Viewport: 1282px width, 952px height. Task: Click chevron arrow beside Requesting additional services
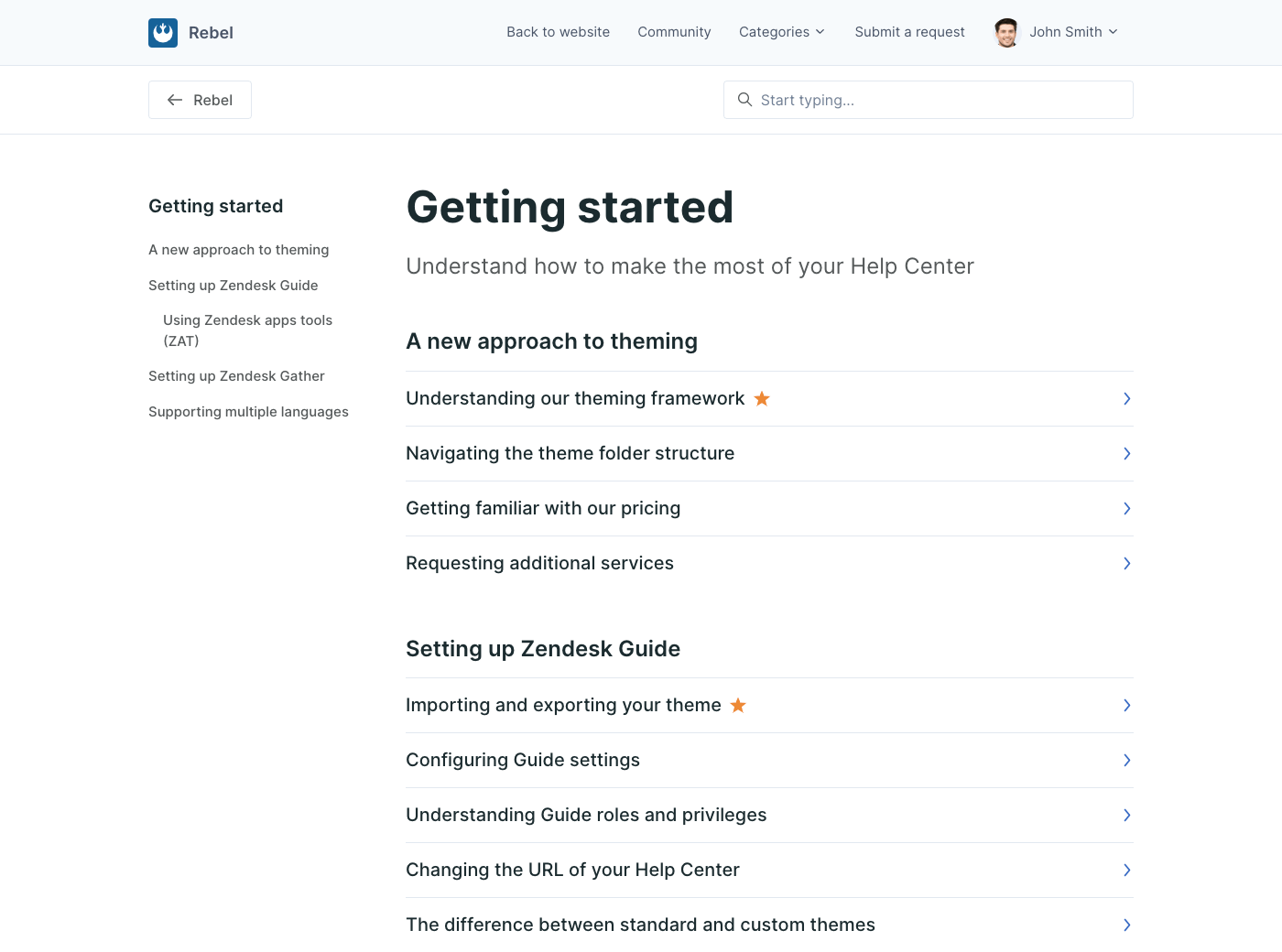point(1126,564)
